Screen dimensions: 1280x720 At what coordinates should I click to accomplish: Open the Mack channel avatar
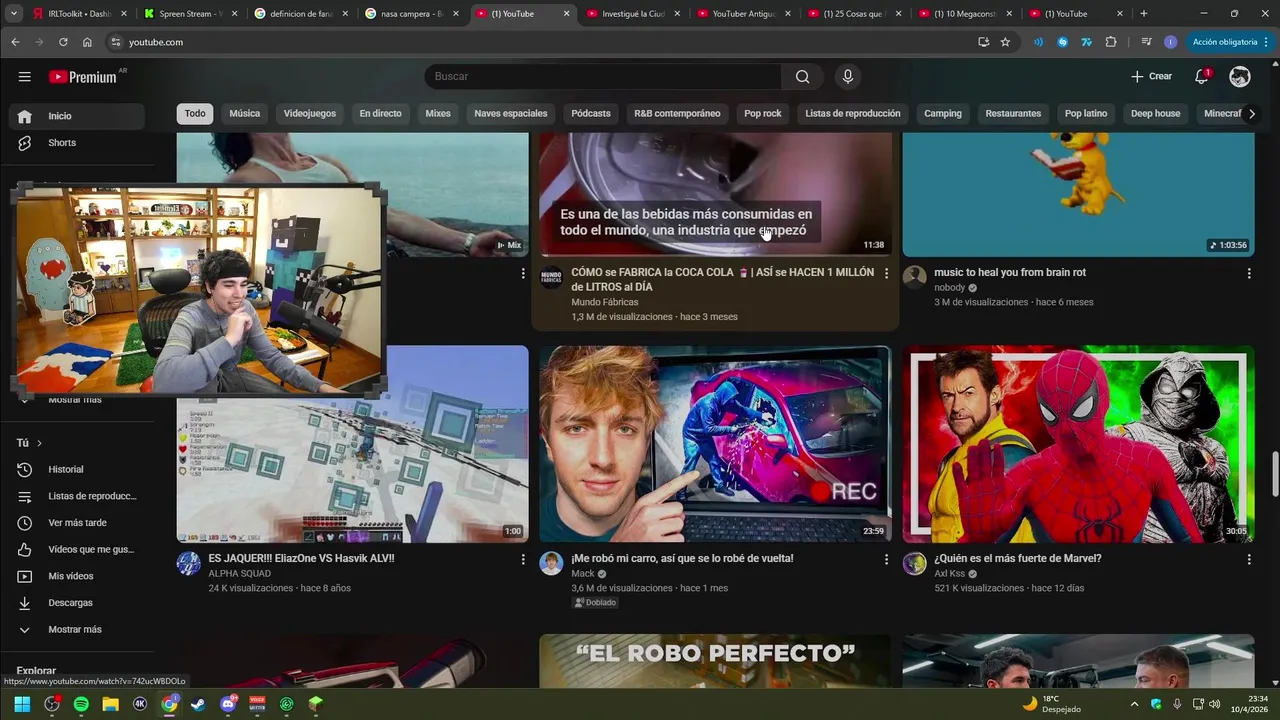pyautogui.click(x=551, y=563)
